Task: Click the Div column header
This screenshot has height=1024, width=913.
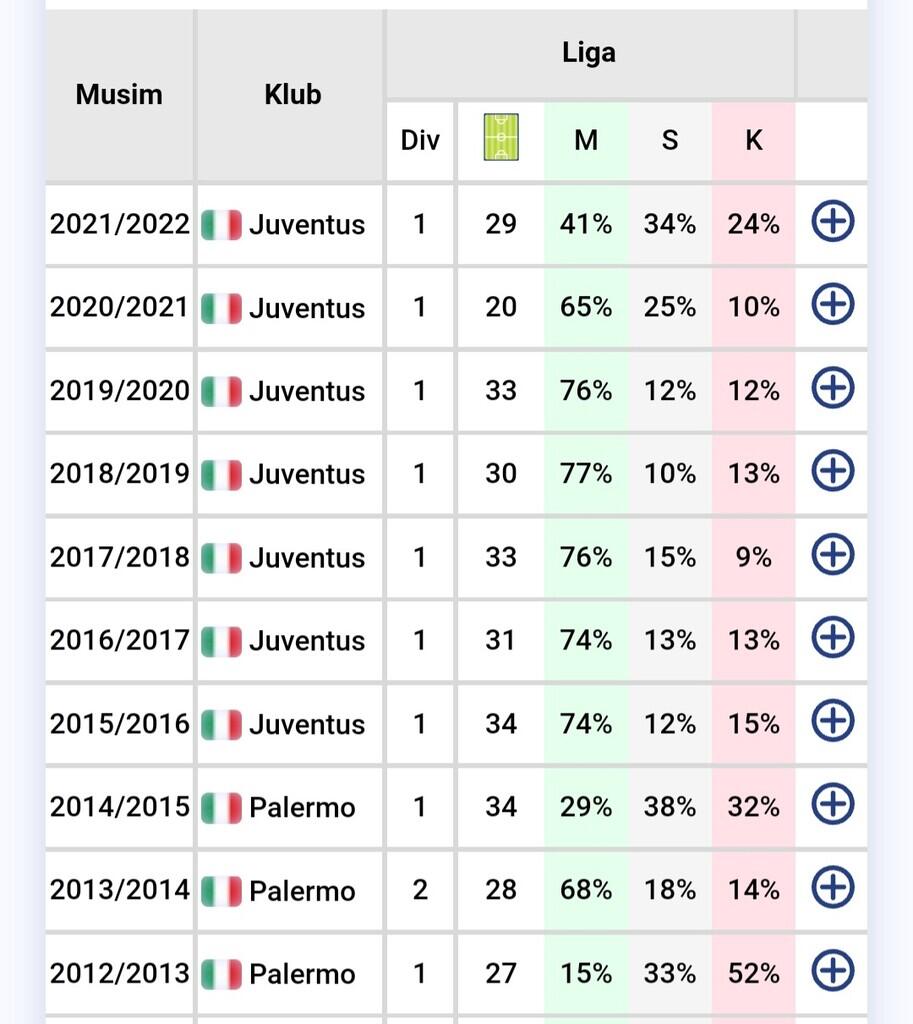Action: click(x=420, y=140)
